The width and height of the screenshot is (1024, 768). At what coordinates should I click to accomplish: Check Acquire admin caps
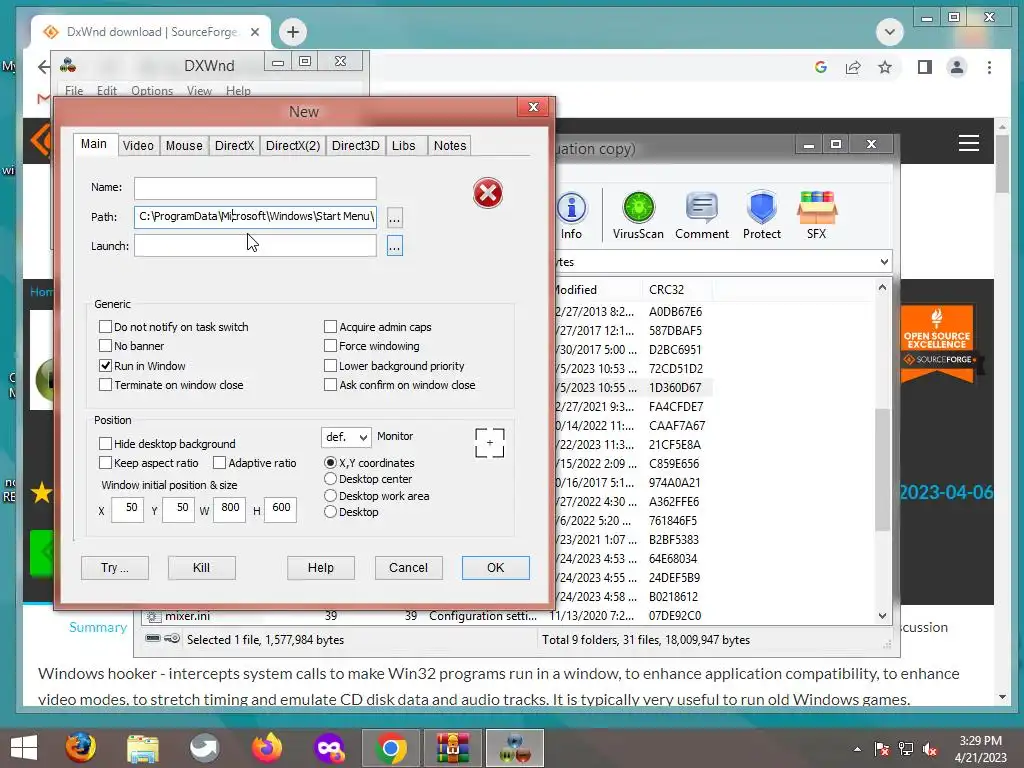click(330, 327)
